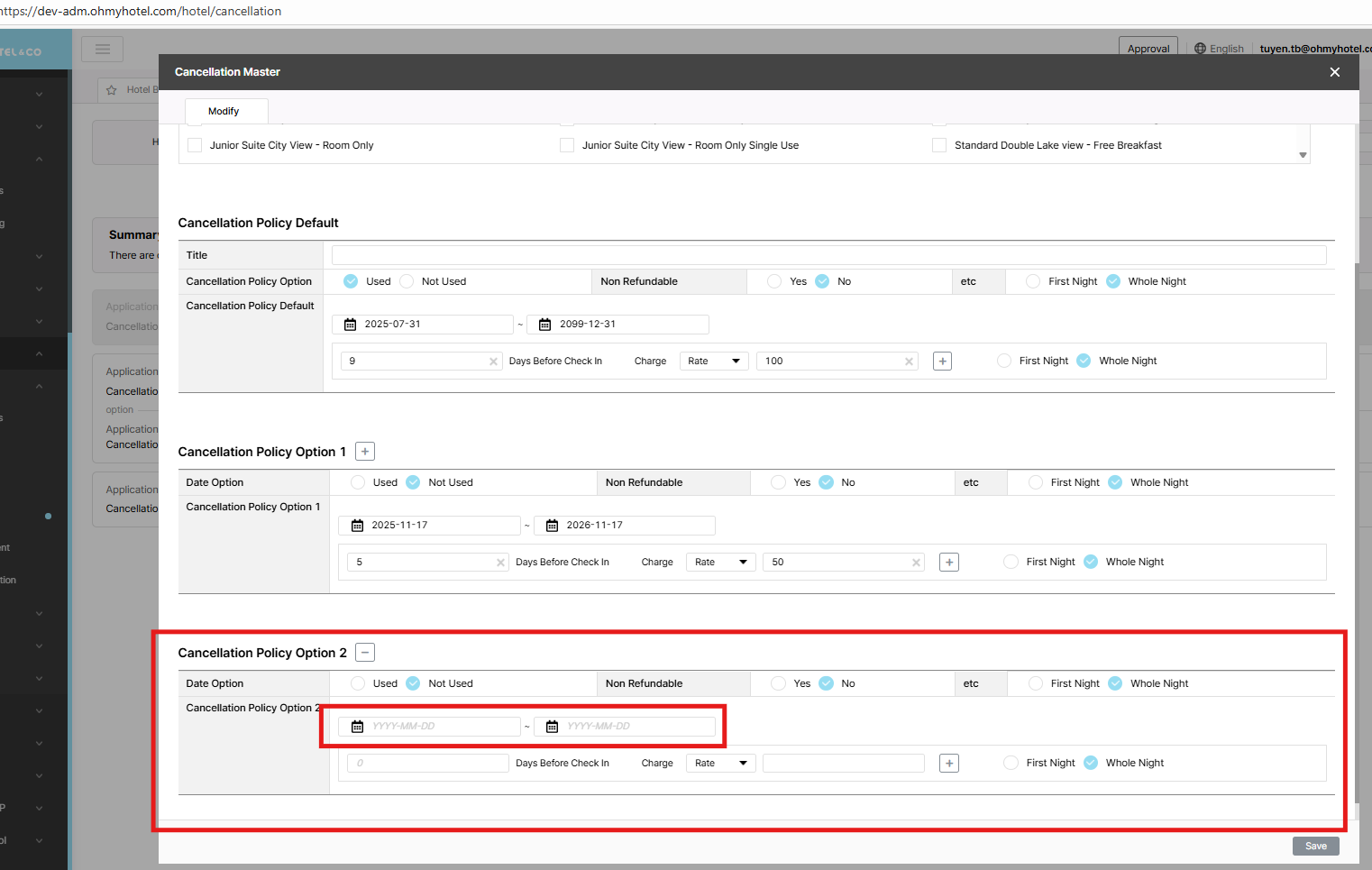Click calendar icon beside 2099-12-31 end date
The height and width of the screenshot is (870, 1372).
545,325
